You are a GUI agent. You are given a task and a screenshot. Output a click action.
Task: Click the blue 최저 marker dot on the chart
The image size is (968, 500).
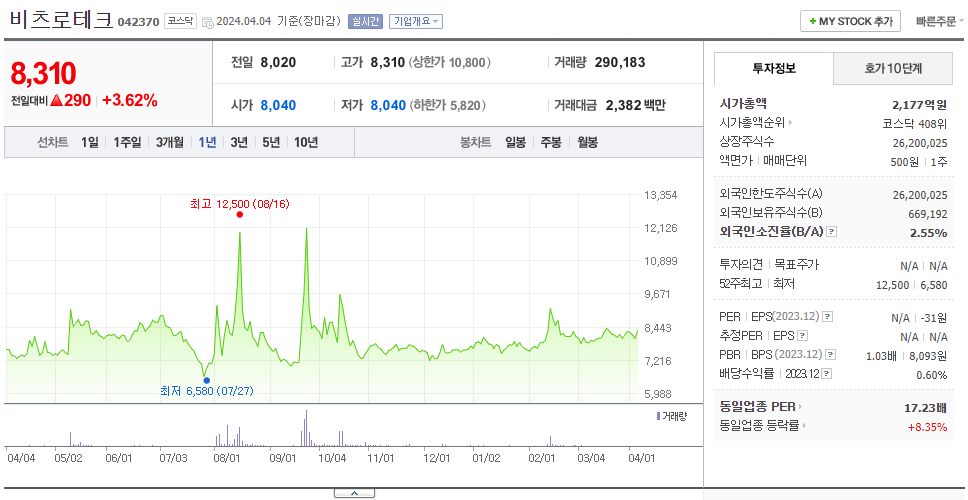[x=206, y=380]
